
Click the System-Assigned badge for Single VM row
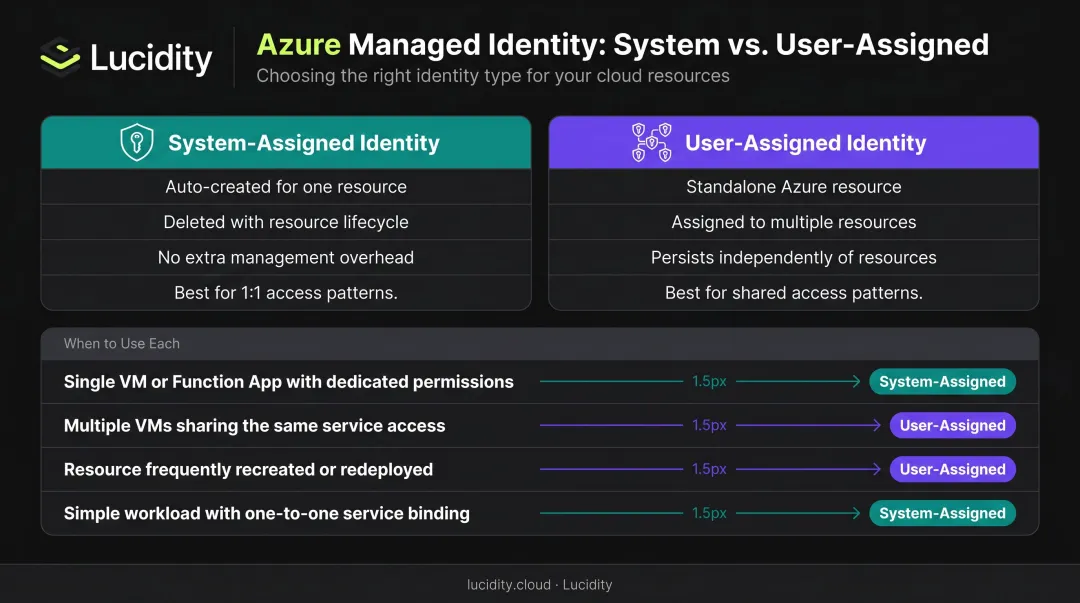942,382
